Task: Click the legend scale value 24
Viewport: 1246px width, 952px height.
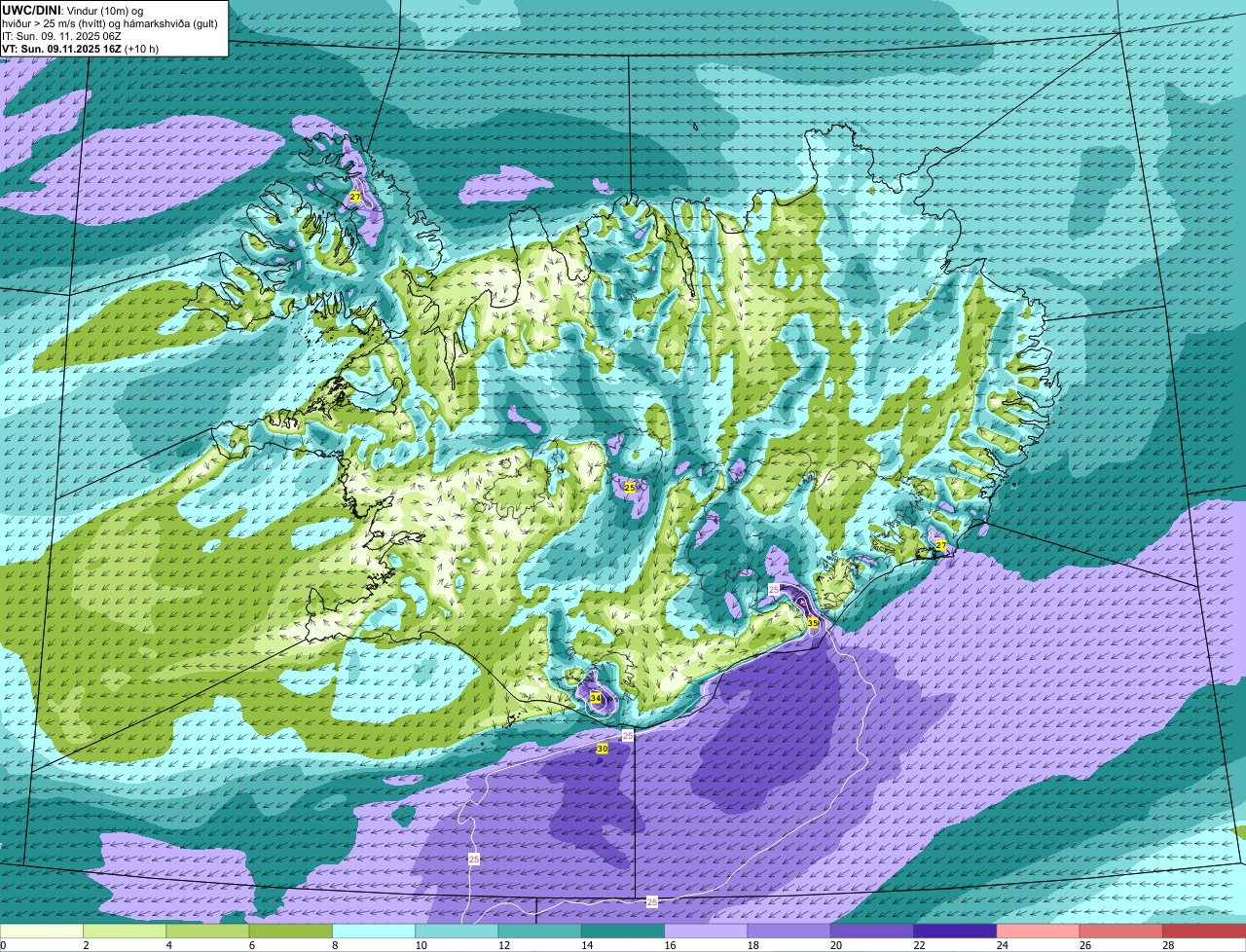Action: pyautogui.click(x=1002, y=945)
